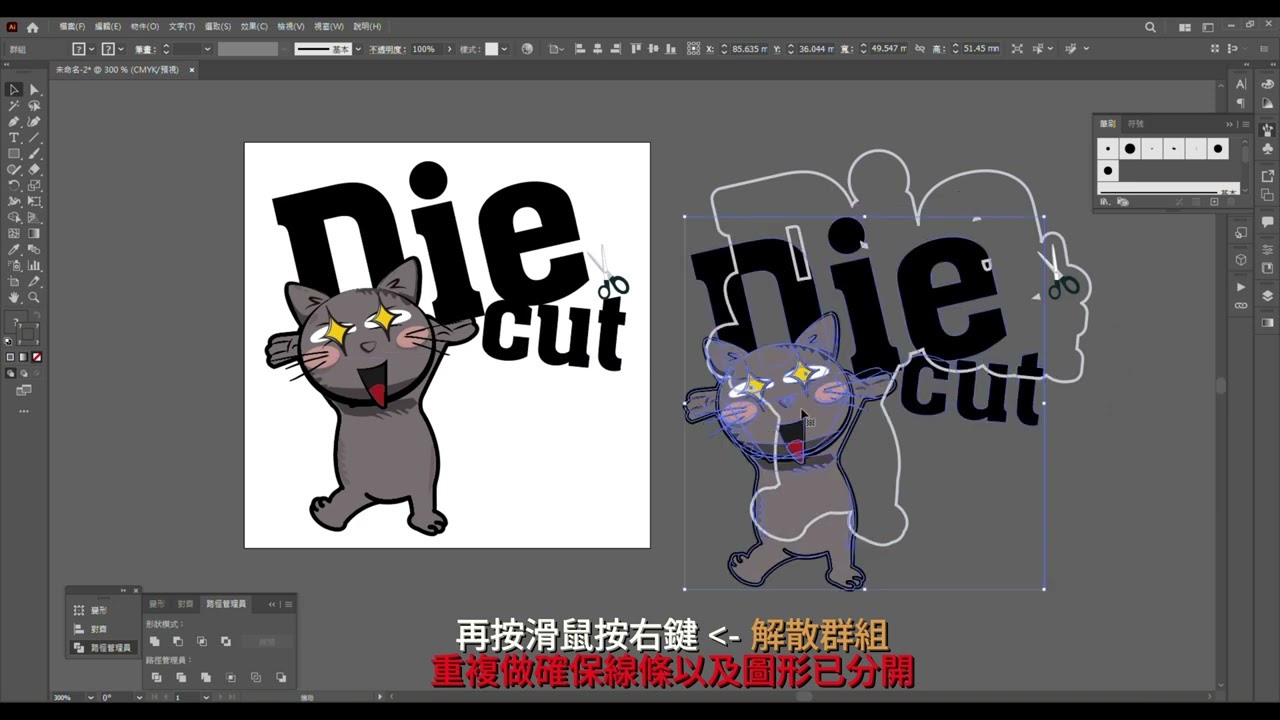The height and width of the screenshot is (720, 1280).
Task: Select the Hand tool
Action: click(x=14, y=297)
